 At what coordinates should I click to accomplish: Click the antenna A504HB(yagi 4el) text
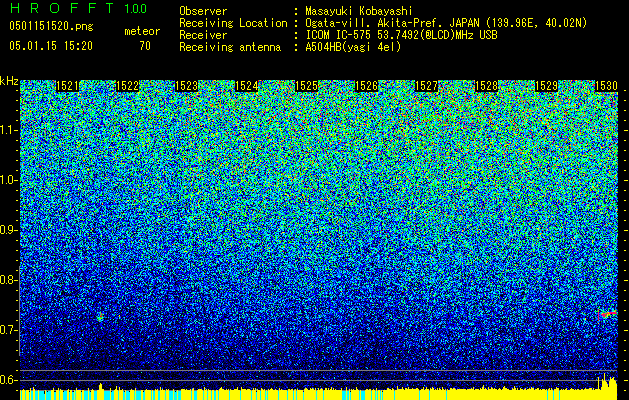click(x=353, y=47)
